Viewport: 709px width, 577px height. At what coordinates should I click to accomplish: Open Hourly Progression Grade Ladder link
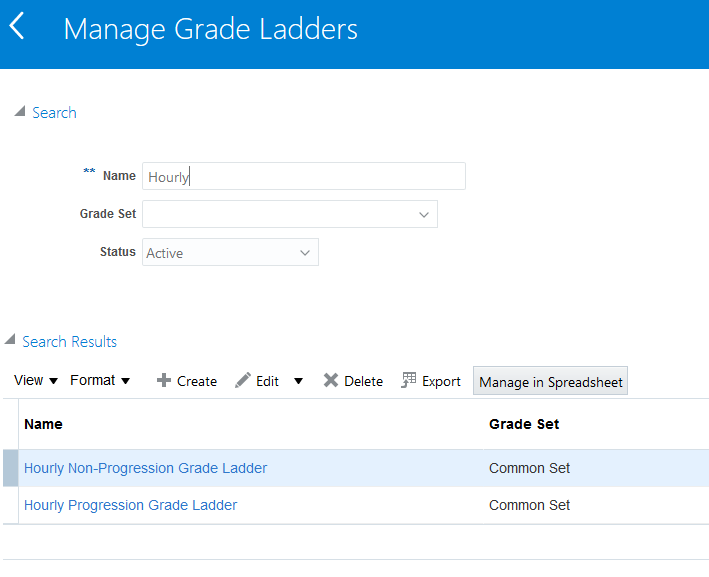130,505
